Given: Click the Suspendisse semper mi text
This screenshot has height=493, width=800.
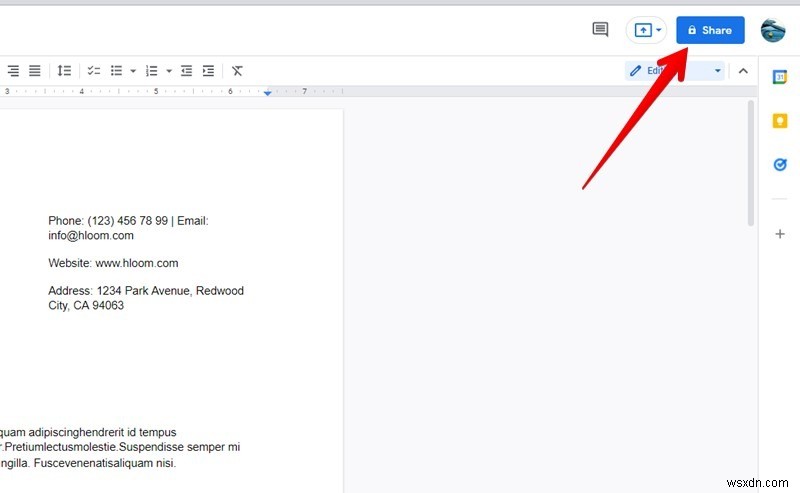Looking at the screenshot, I should pyautogui.click(x=180, y=447).
